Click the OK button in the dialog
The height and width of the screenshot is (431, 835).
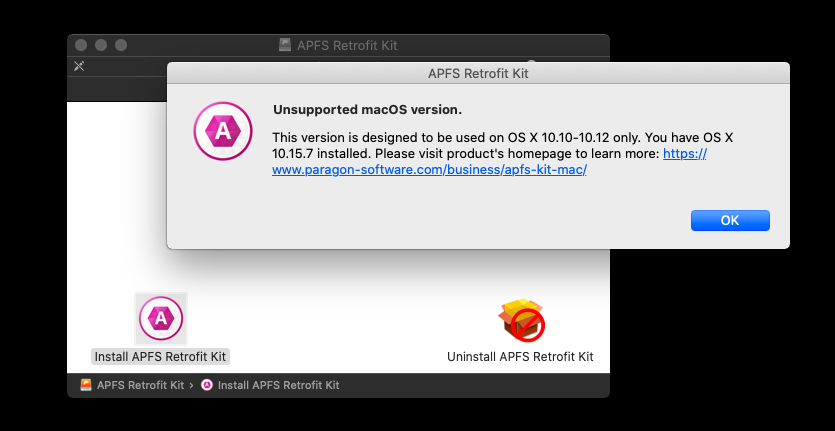coord(730,221)
